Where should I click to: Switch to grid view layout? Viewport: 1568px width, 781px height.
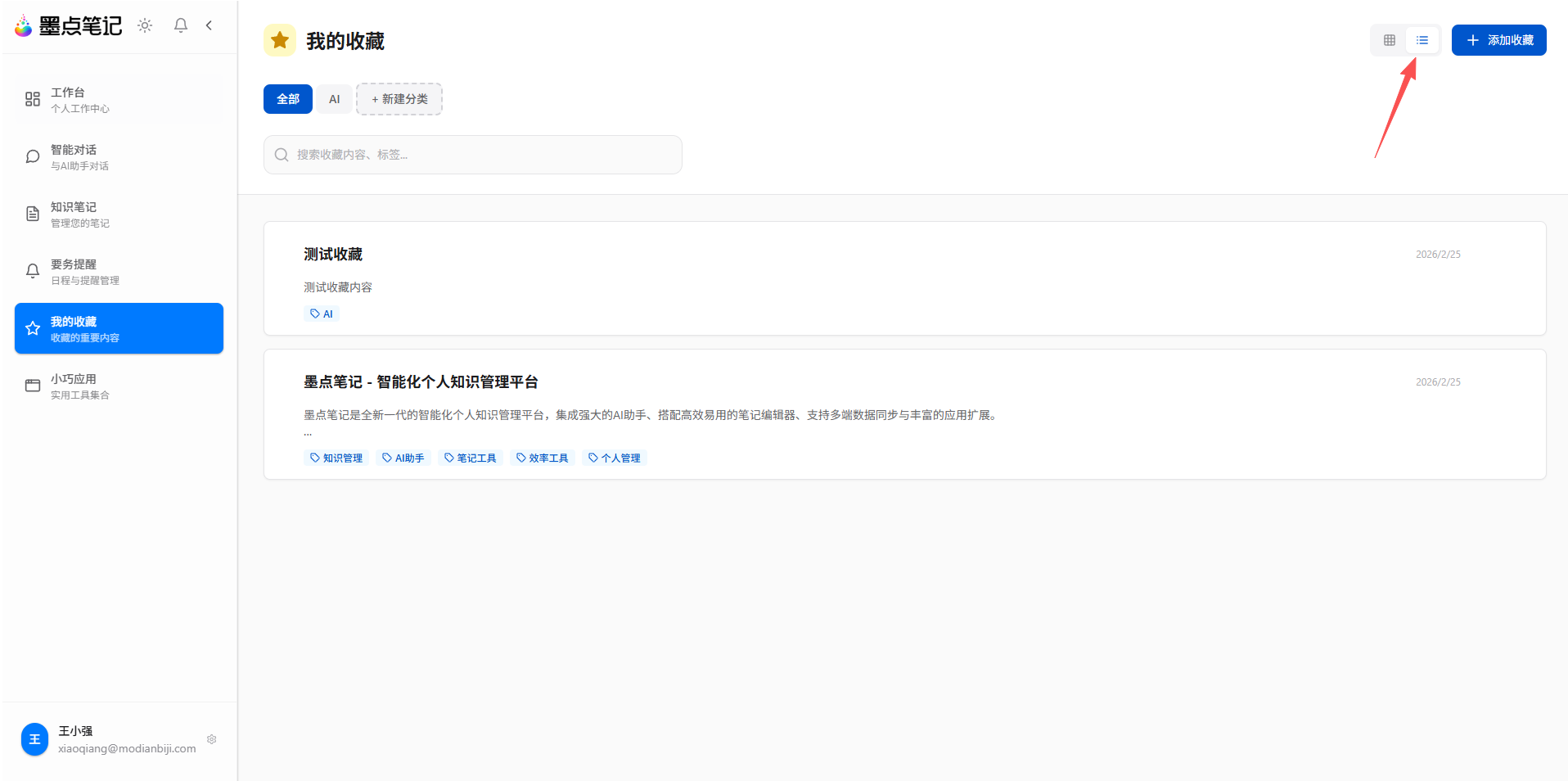[x=1388, y=39]
